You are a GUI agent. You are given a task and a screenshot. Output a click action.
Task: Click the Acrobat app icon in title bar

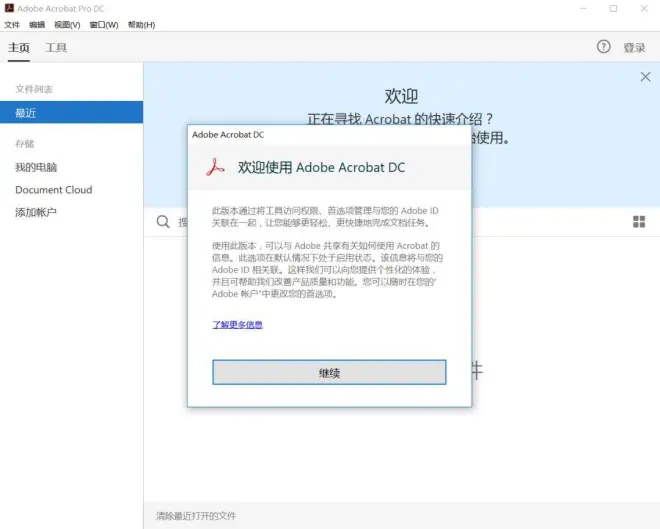9,8
